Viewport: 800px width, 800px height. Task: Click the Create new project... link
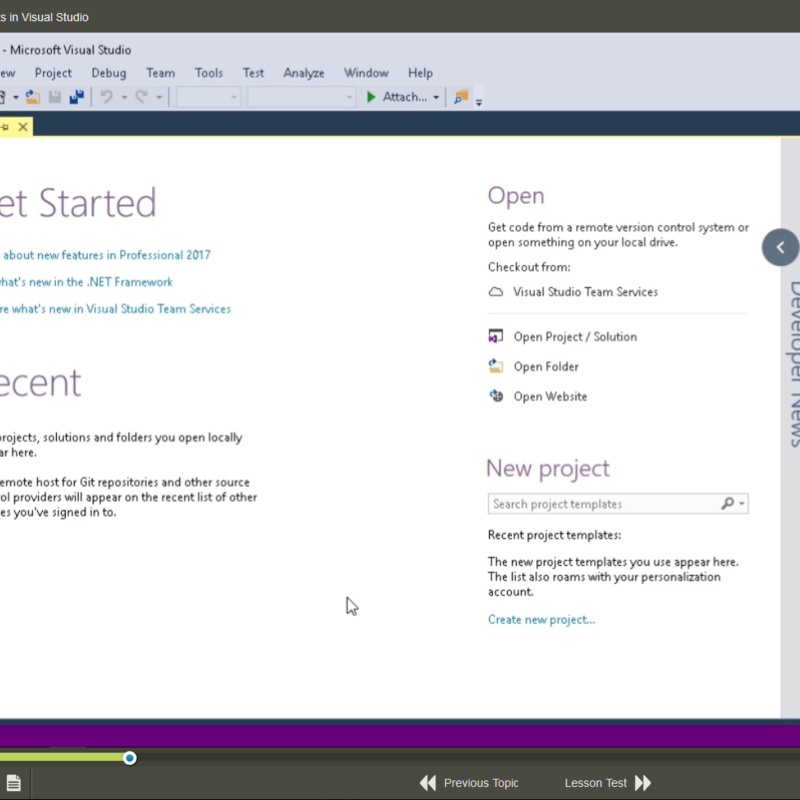coord(541,619)
